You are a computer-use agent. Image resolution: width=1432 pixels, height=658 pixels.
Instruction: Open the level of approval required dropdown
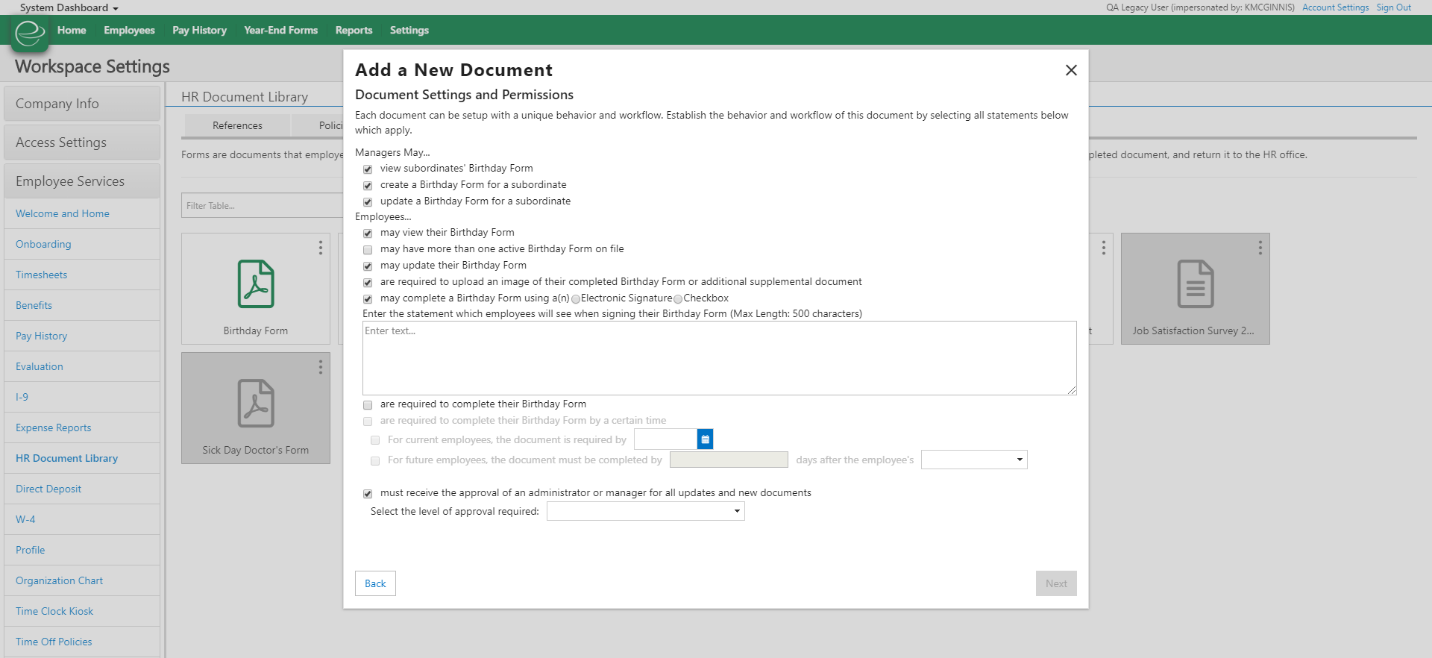coord(646,511)
